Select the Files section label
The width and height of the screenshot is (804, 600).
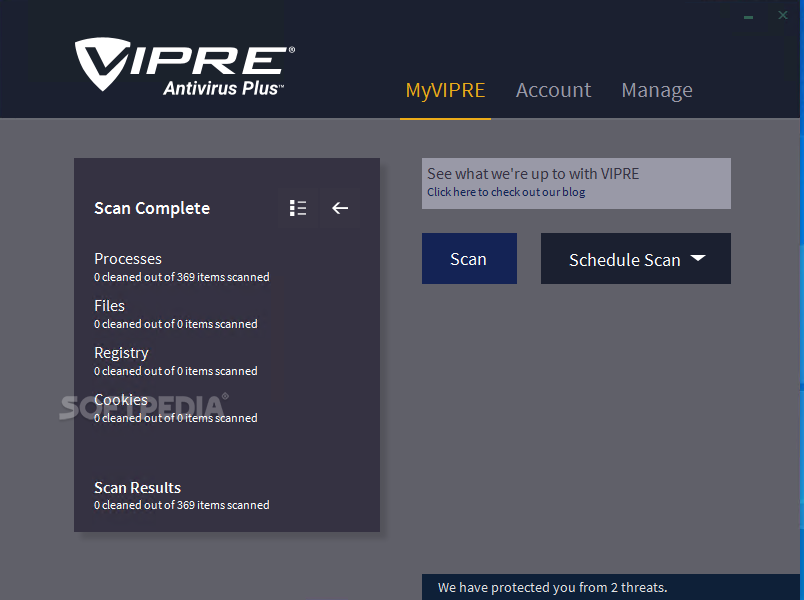(x=109, y=306)
